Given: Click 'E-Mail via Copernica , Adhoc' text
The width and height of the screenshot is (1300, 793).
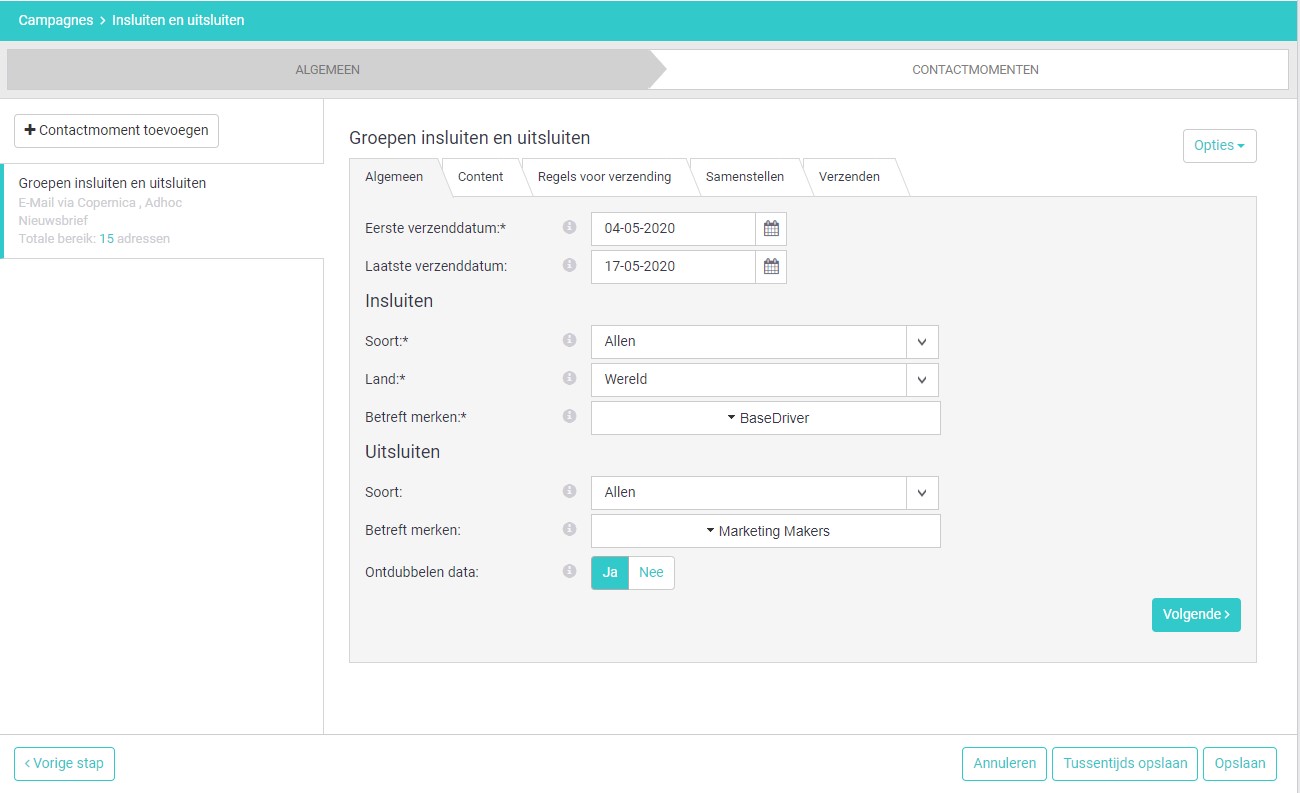Looking at the screenshot, I should pyautogui.click(x=100, y=203).
